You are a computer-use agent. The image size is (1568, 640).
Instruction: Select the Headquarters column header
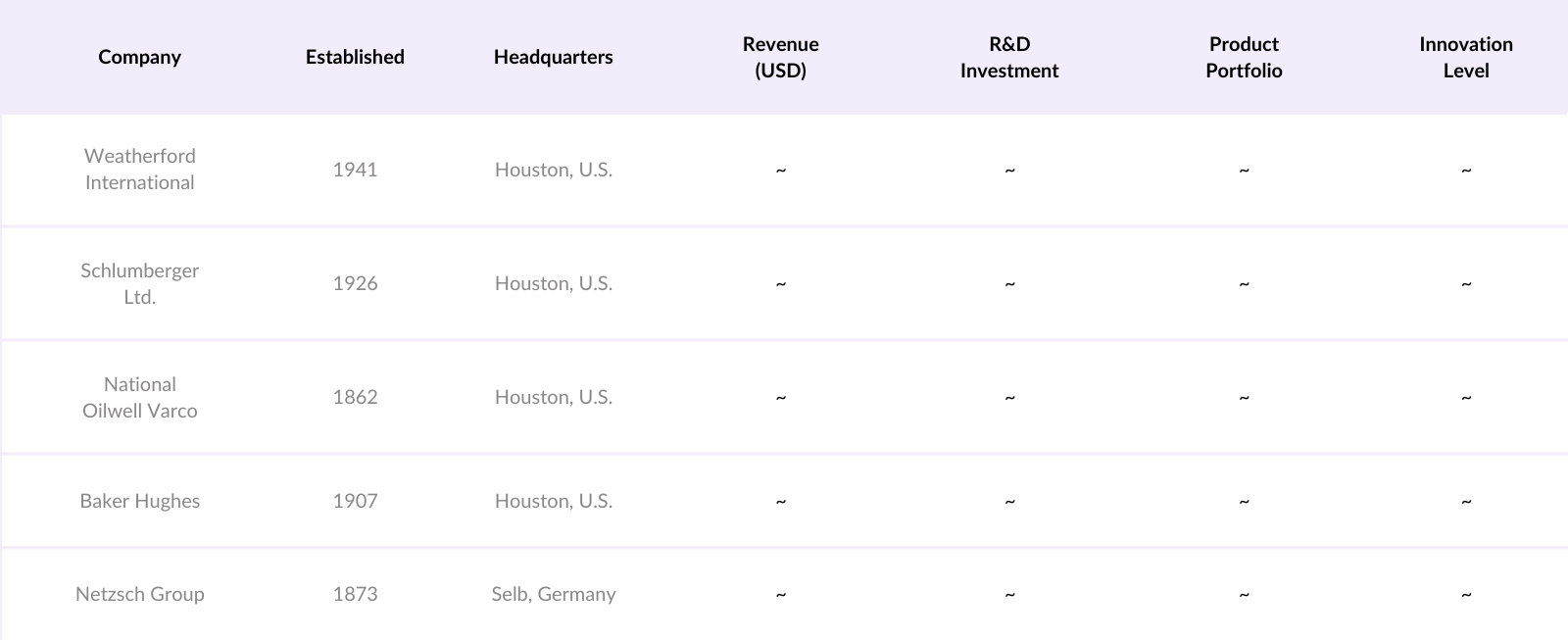coord(553,57)
